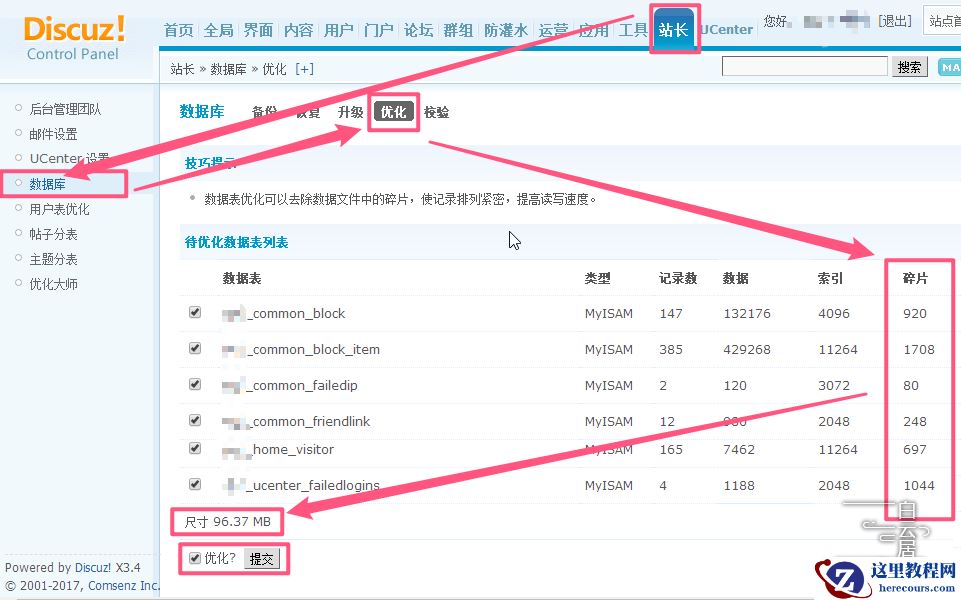Image resolution: width=961 pixels, height=600 pixels.
Task: Open the 全局 settings tab
Action: coord(218,30)
